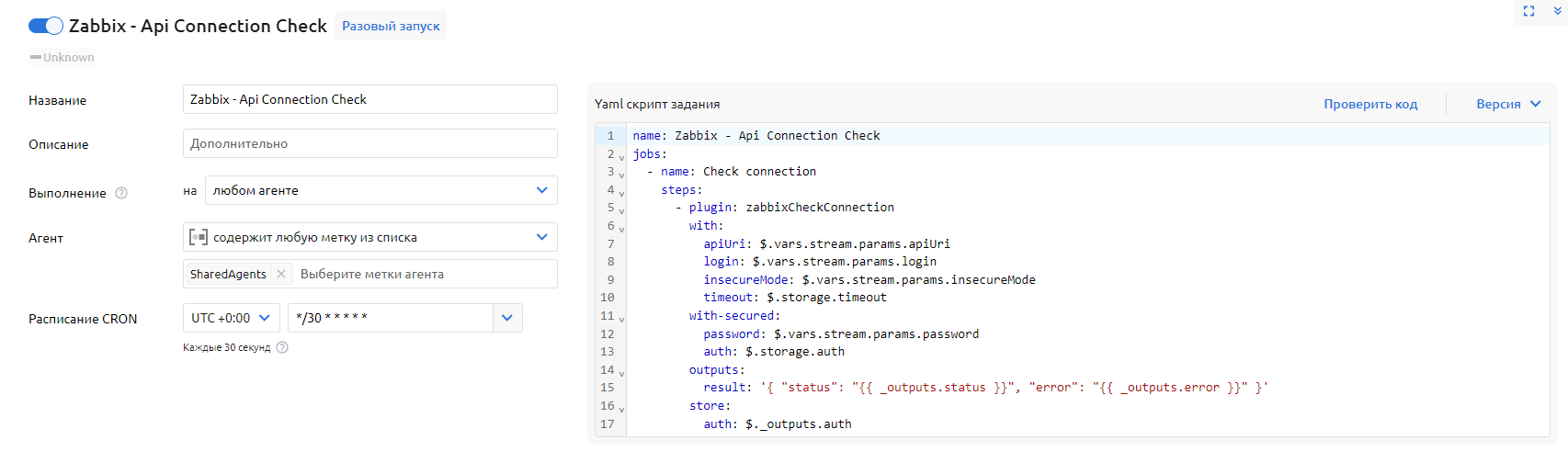Viewport: 1568px width, 463px height.
Task: Toggle the Zabbix task enabled switch
Action: pyautogui.click(x=45, y=26)
